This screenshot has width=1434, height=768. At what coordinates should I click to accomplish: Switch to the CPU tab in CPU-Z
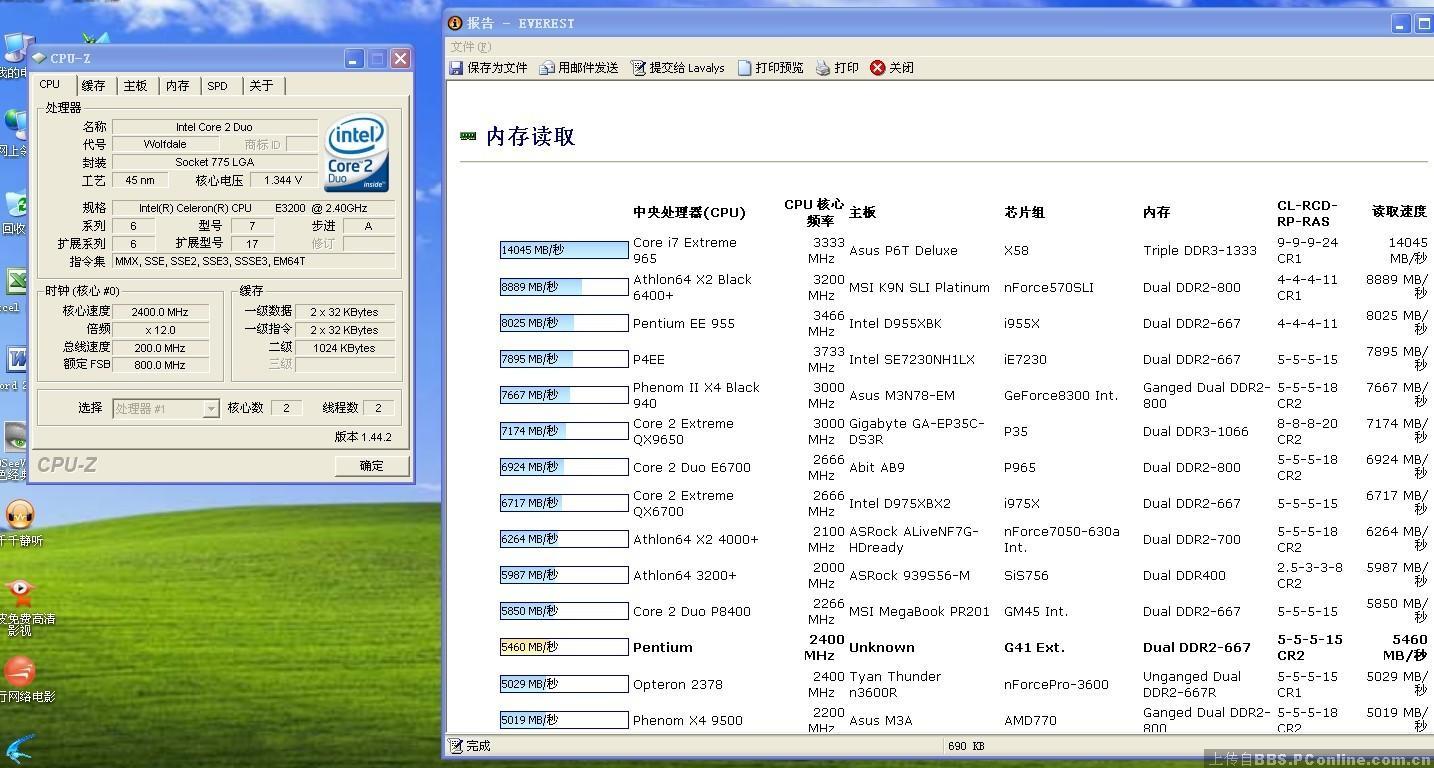click(x=50, y=85)
